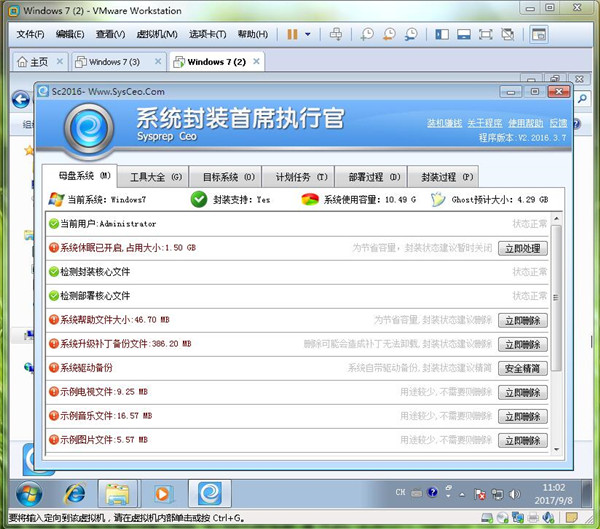600x529 pixels.
Task: Open the 帮助(H) menu
Action: tap(253, 34)
